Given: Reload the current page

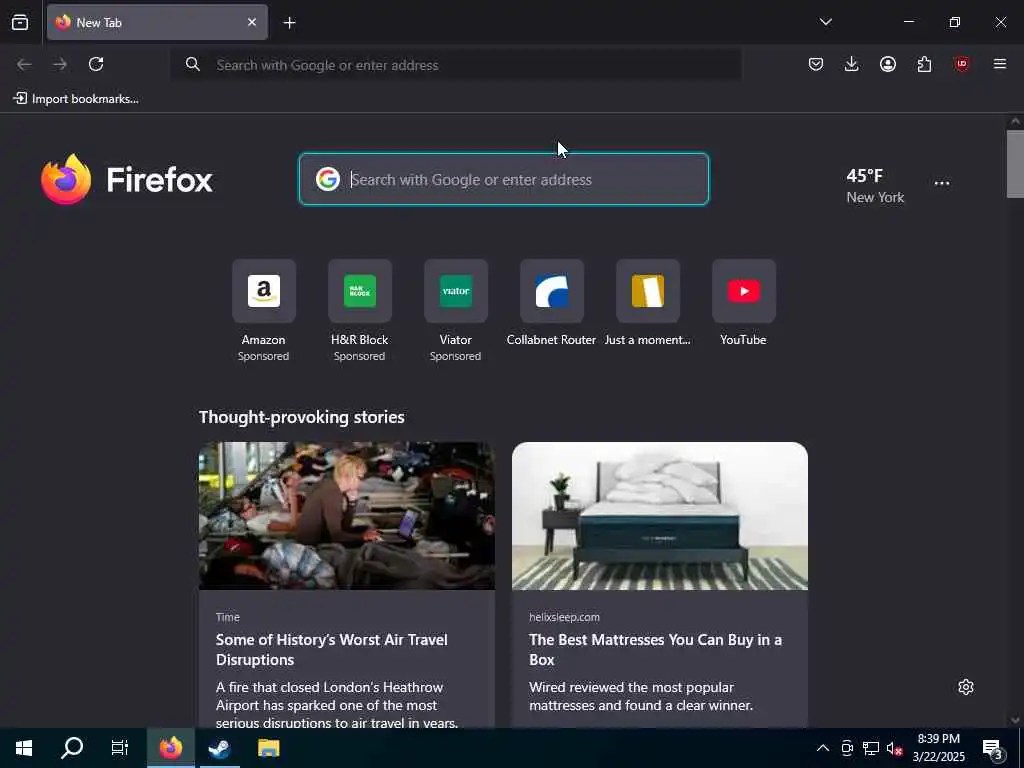Looking at the screenshot, I should 96,64.
